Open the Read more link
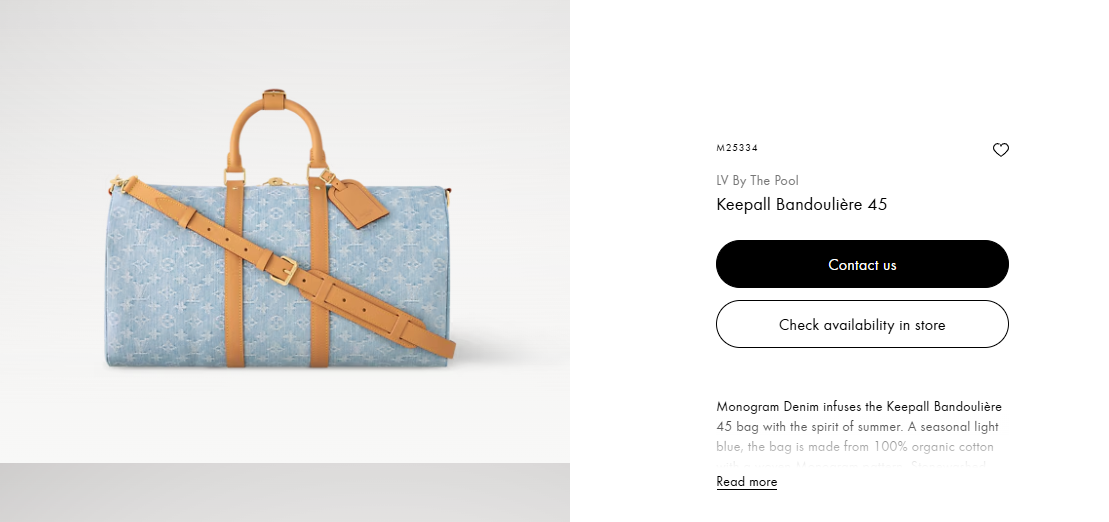This screenshot has width=1109, height=522. [x=746, y=482]
